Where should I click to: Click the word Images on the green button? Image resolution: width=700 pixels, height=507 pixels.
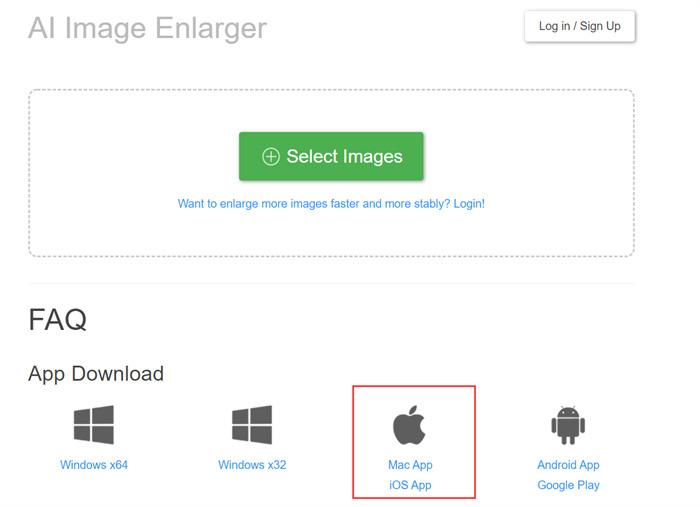[373, 157]
